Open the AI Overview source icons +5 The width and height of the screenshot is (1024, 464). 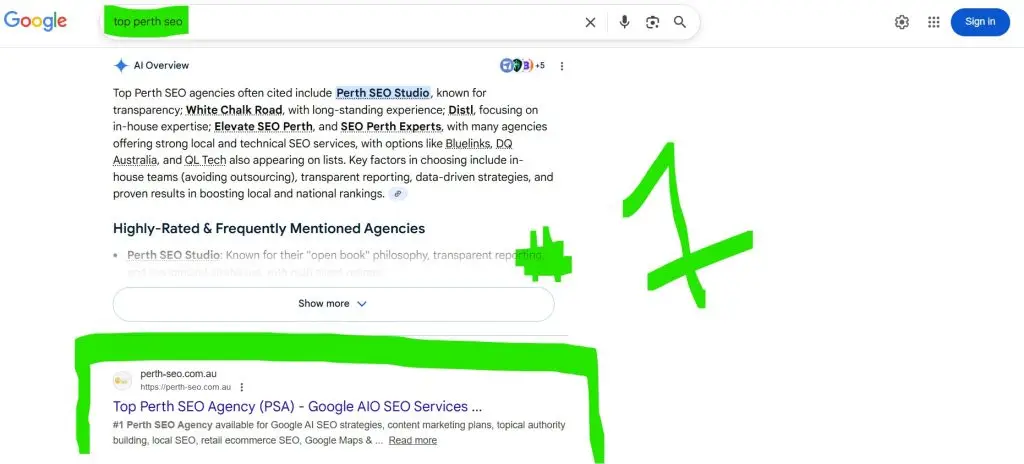(x=522, y=65)
